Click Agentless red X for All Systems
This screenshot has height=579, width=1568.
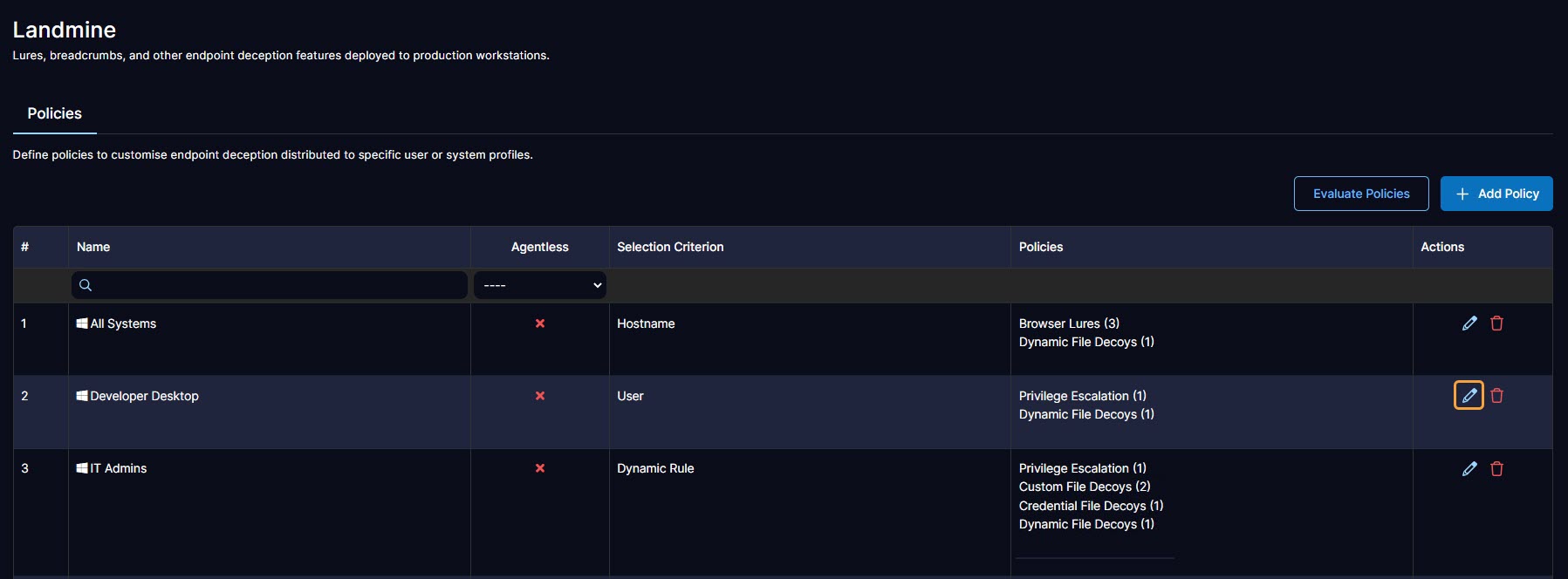[x=540, y=324]
